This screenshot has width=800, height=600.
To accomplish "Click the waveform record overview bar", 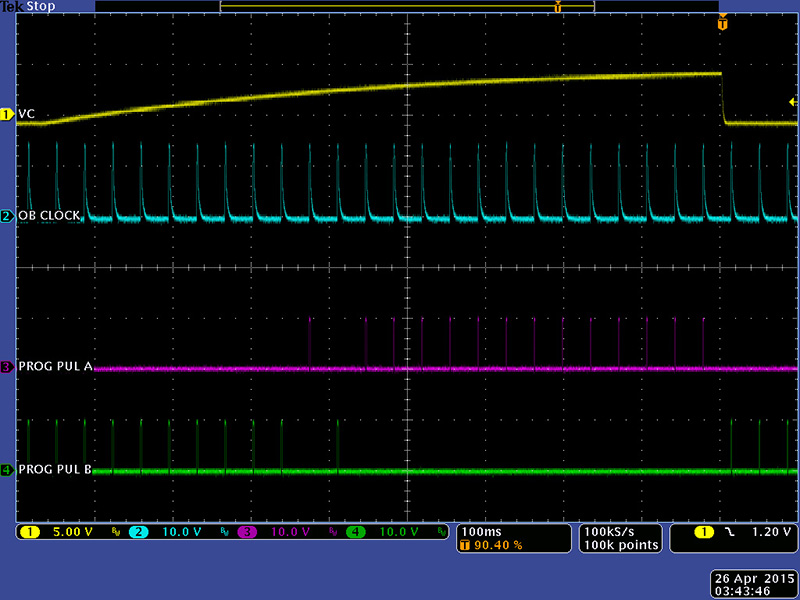I will (406, 7).
